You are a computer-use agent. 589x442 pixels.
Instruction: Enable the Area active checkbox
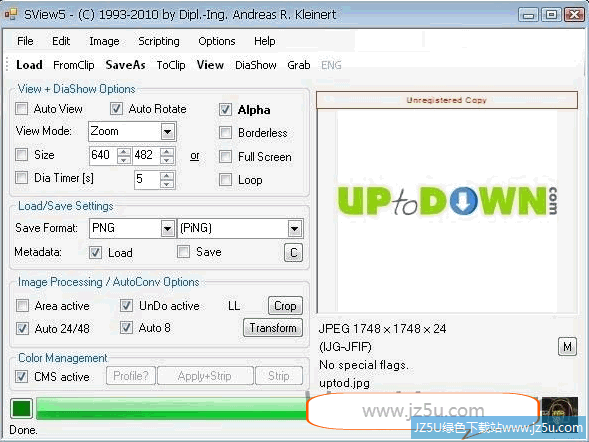(x=22, y=305)
